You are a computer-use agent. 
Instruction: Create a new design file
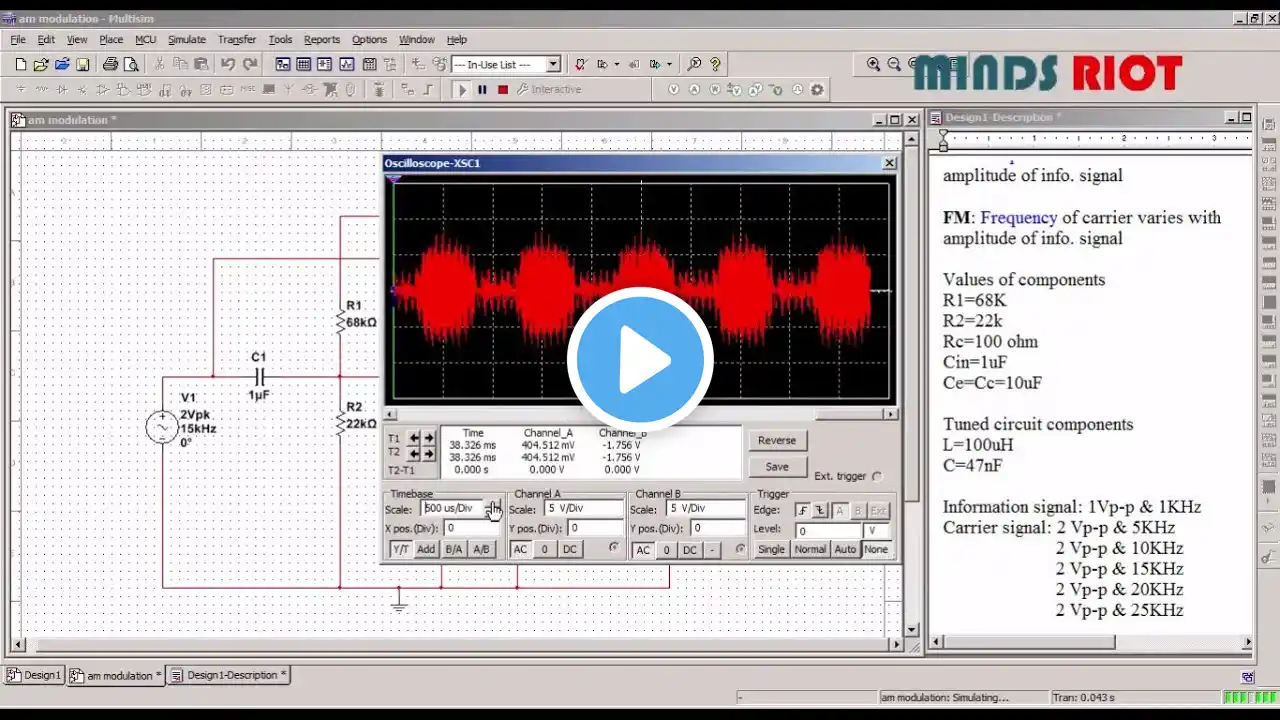[x=20, y=64]
